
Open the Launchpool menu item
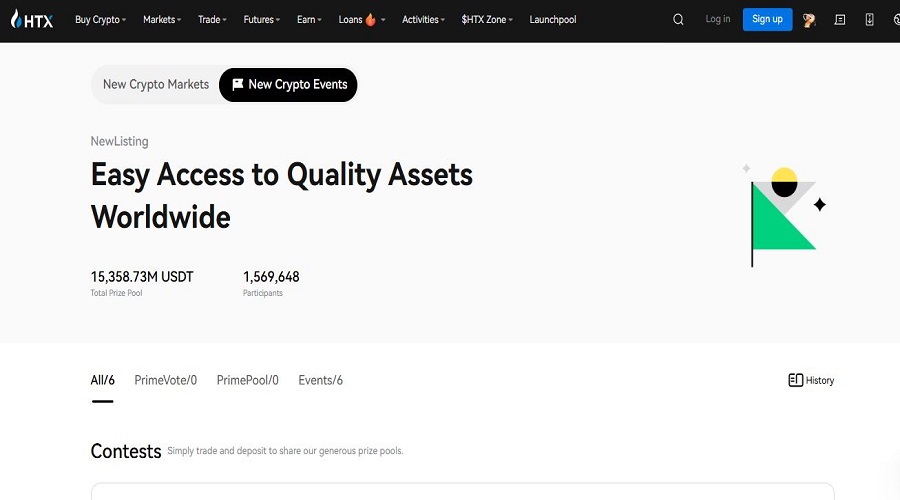point(553,19)
